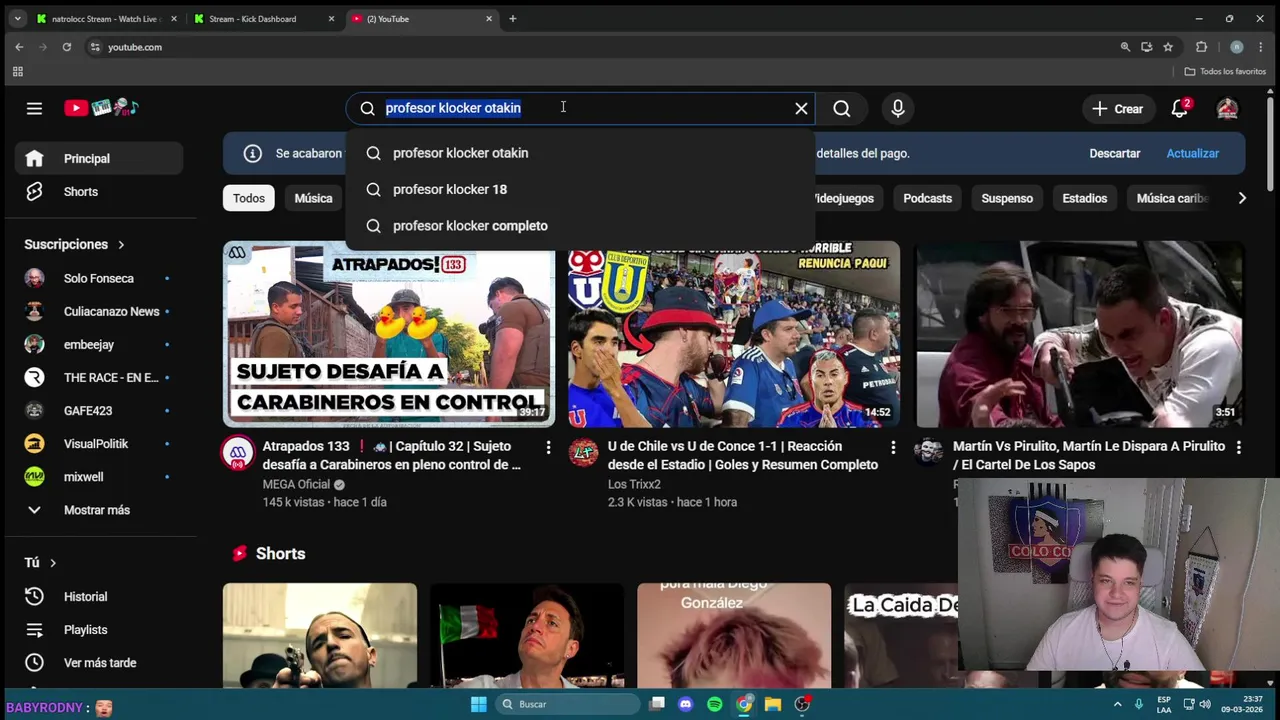Open the mixwell subscription
Screen dimensions: 1280x720
(99, 477)
